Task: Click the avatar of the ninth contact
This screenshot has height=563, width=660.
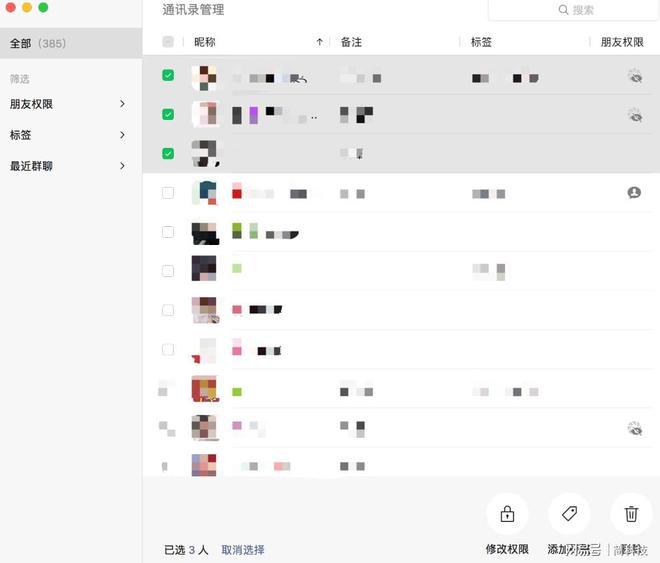Action: (x=204, y=388)
